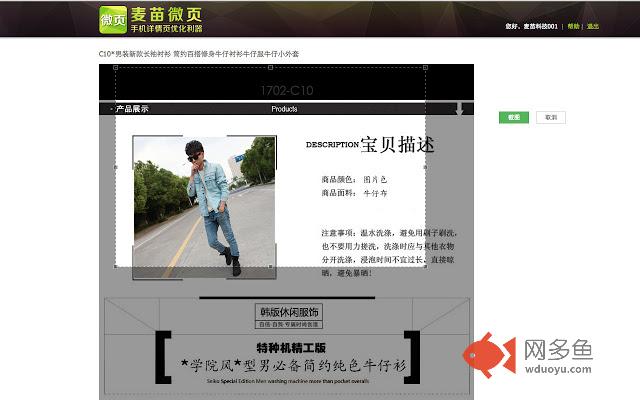Click the 特种机精工版 heading

(291, 348)
